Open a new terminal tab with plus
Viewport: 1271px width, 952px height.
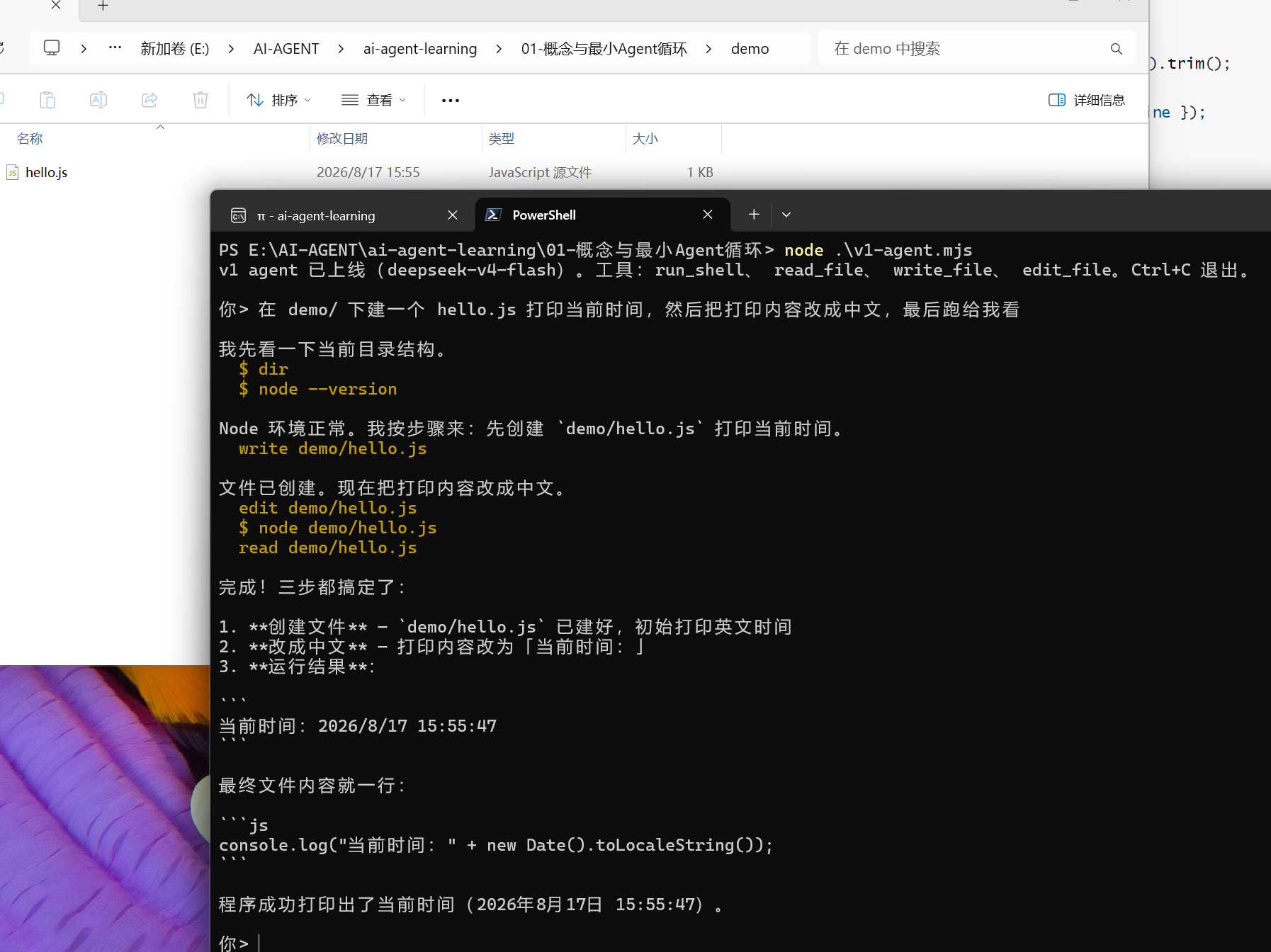click(754, 214)
